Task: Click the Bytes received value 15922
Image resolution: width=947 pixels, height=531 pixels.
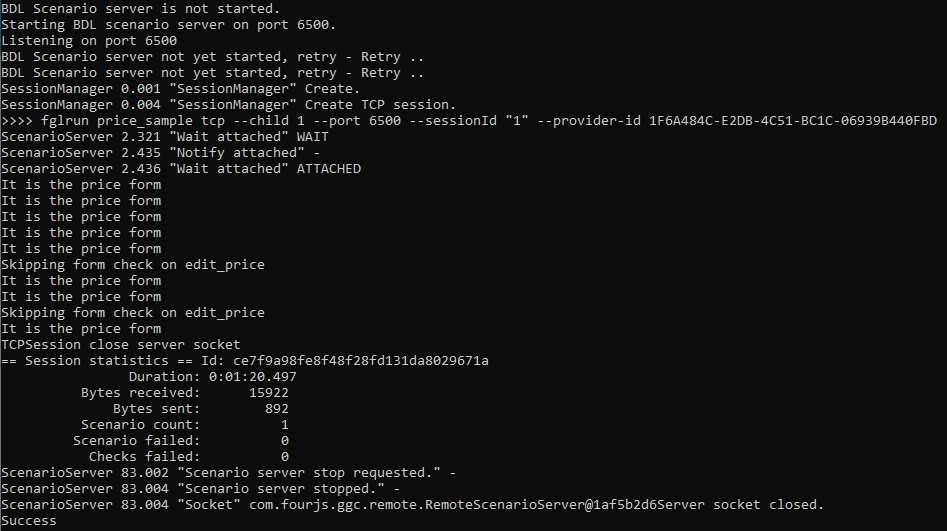Action: coord(269,393)
